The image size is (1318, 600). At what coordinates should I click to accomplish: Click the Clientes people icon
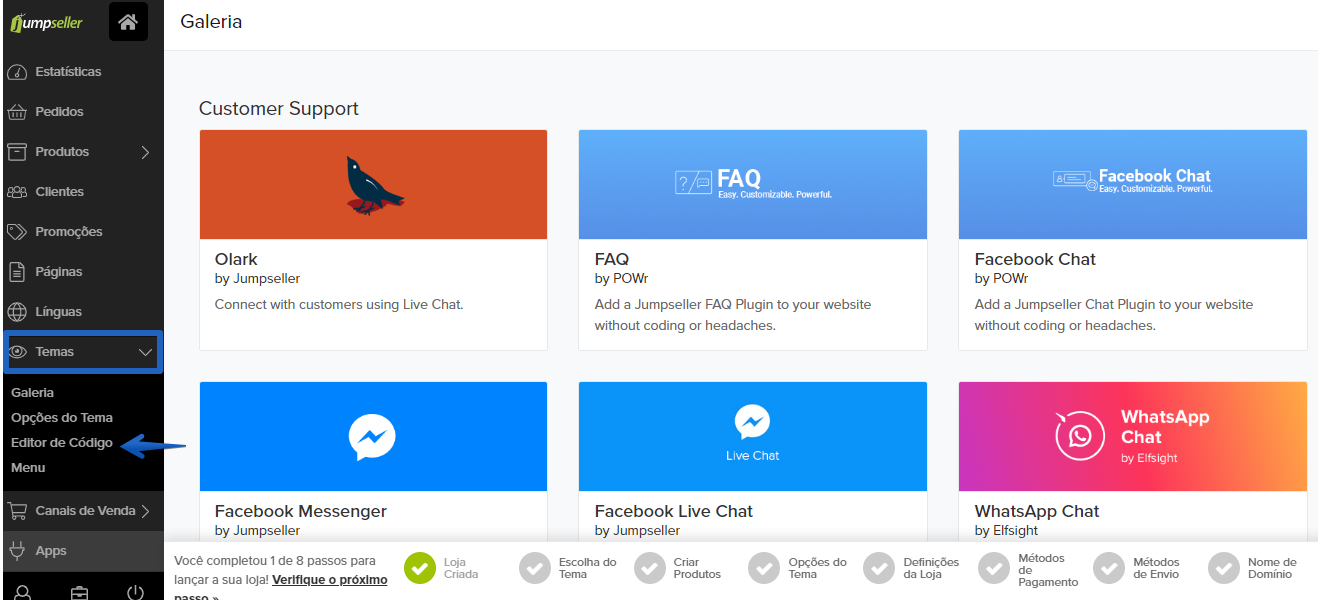(x=16, y=192)
